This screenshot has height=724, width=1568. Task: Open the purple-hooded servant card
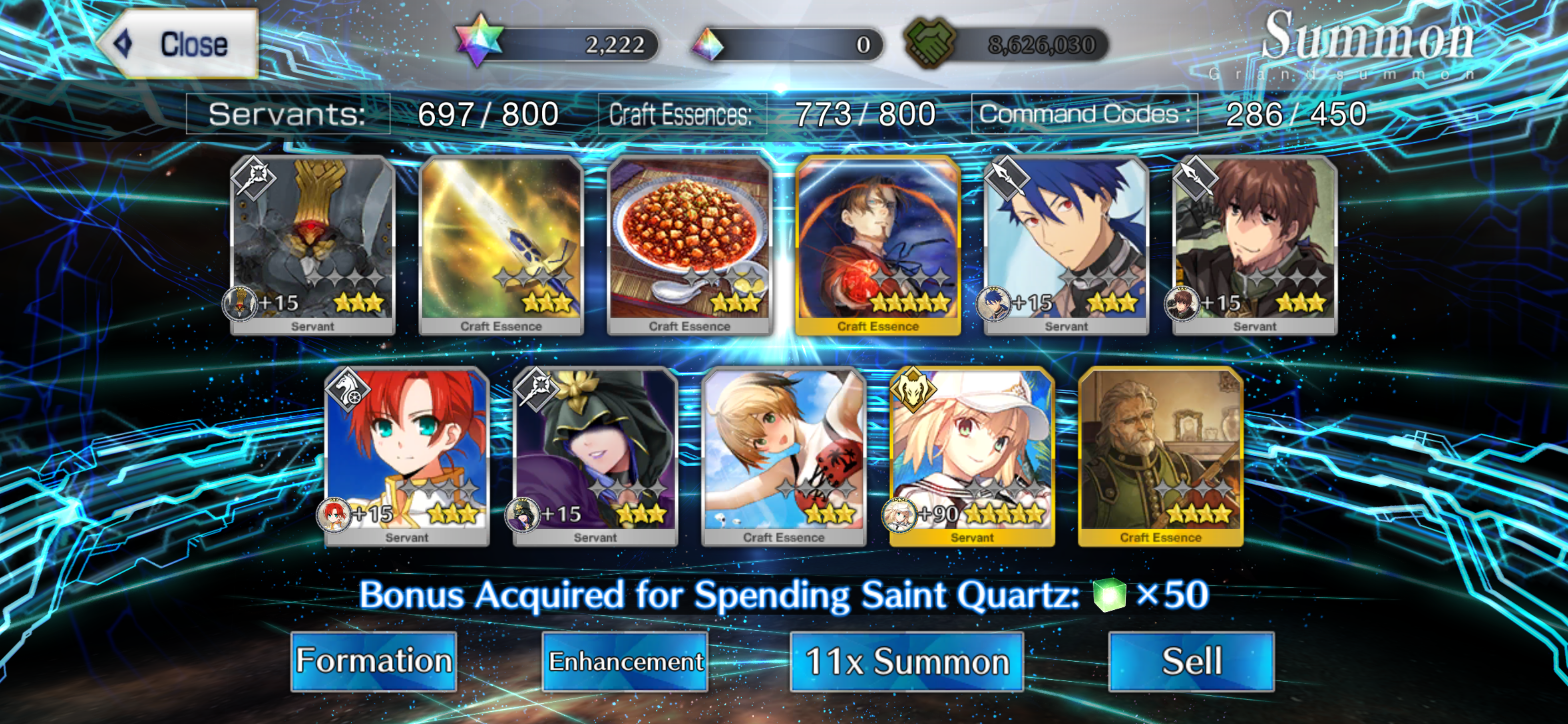coord(595,457)
